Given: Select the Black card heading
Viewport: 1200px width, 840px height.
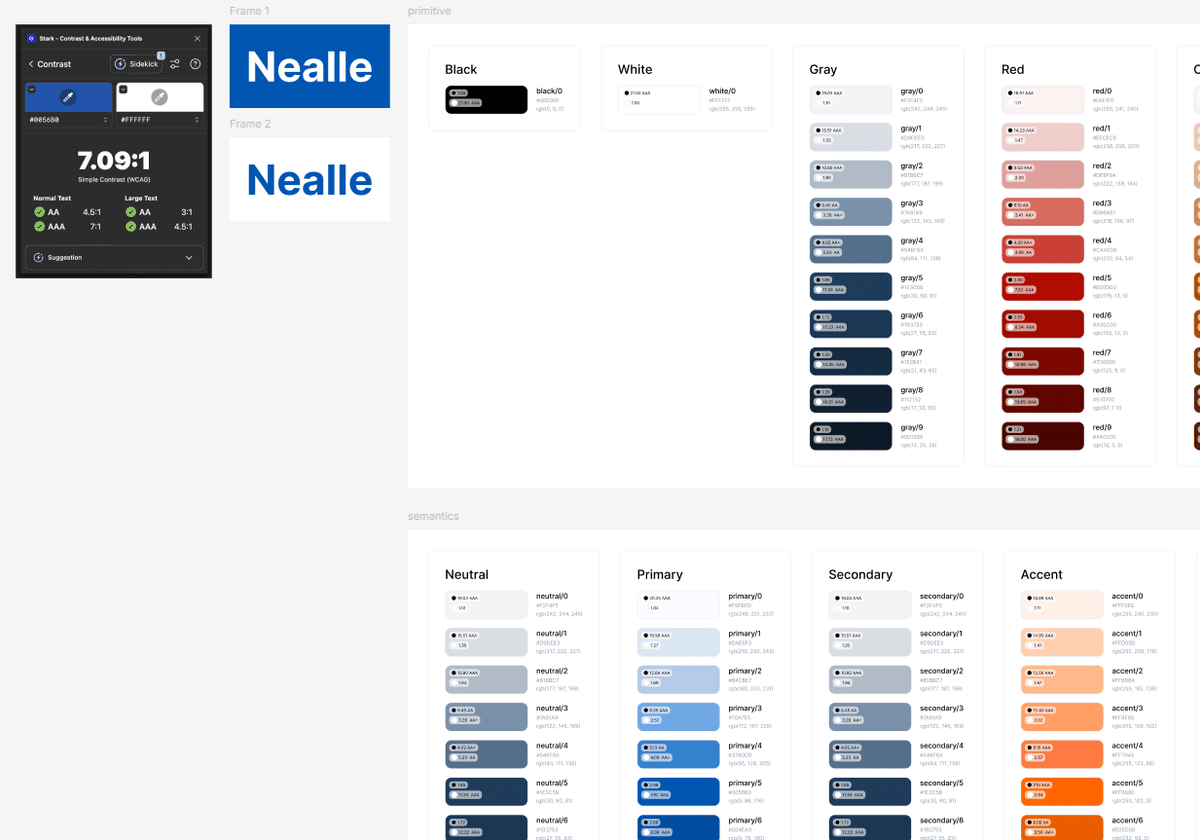Looking at the screenshot, I should click(461, 69).
